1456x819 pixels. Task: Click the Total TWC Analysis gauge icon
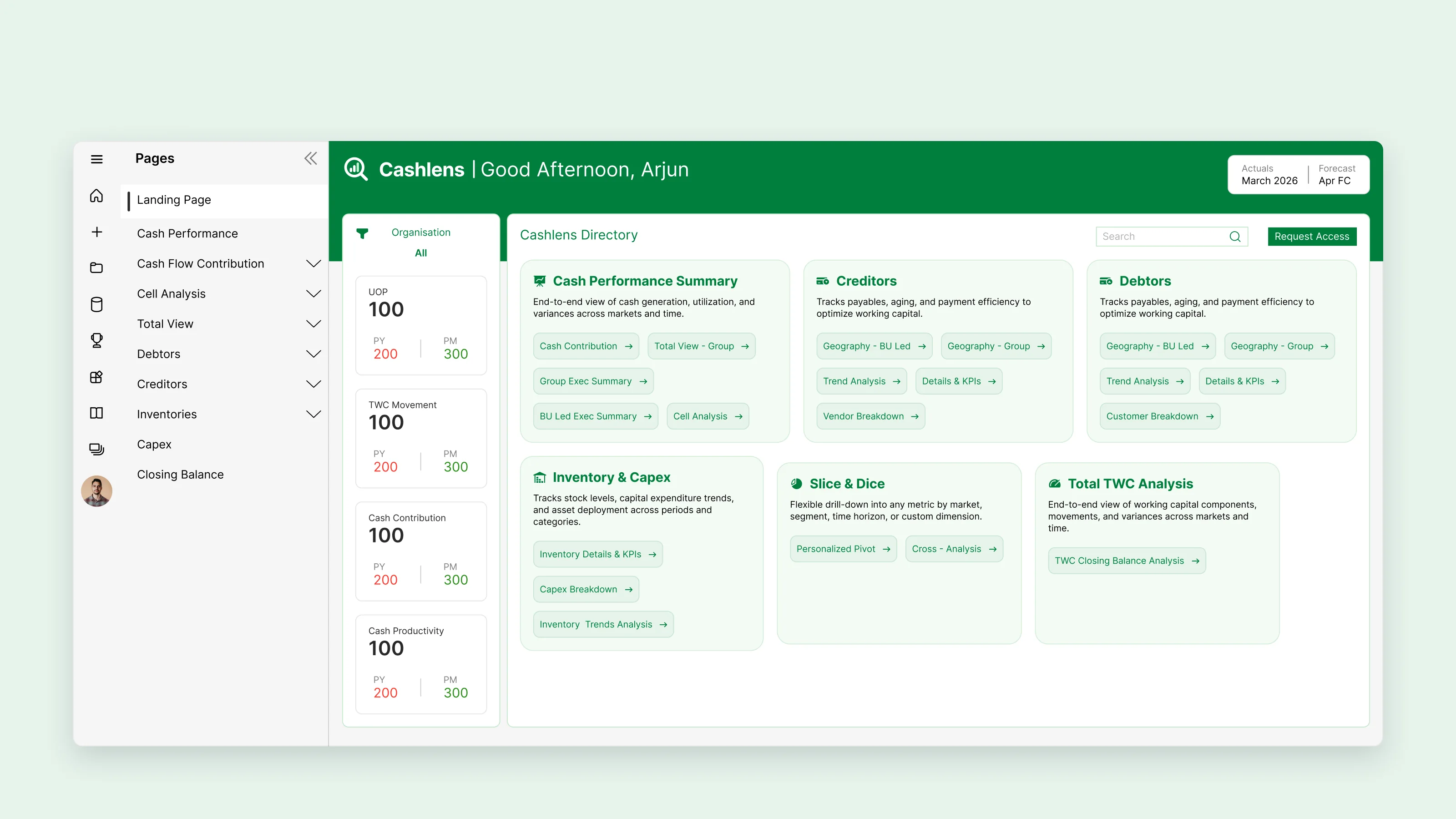[1055, 484]
